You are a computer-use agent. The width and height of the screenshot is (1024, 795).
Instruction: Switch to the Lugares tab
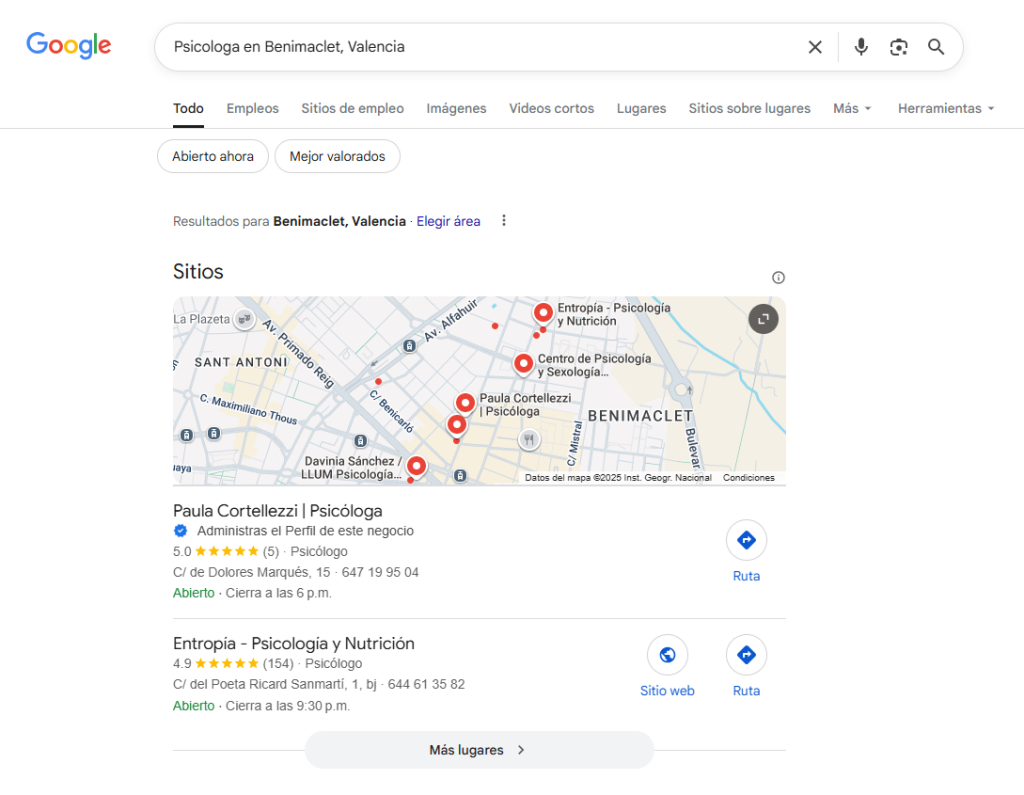click(x=641, y=108)
